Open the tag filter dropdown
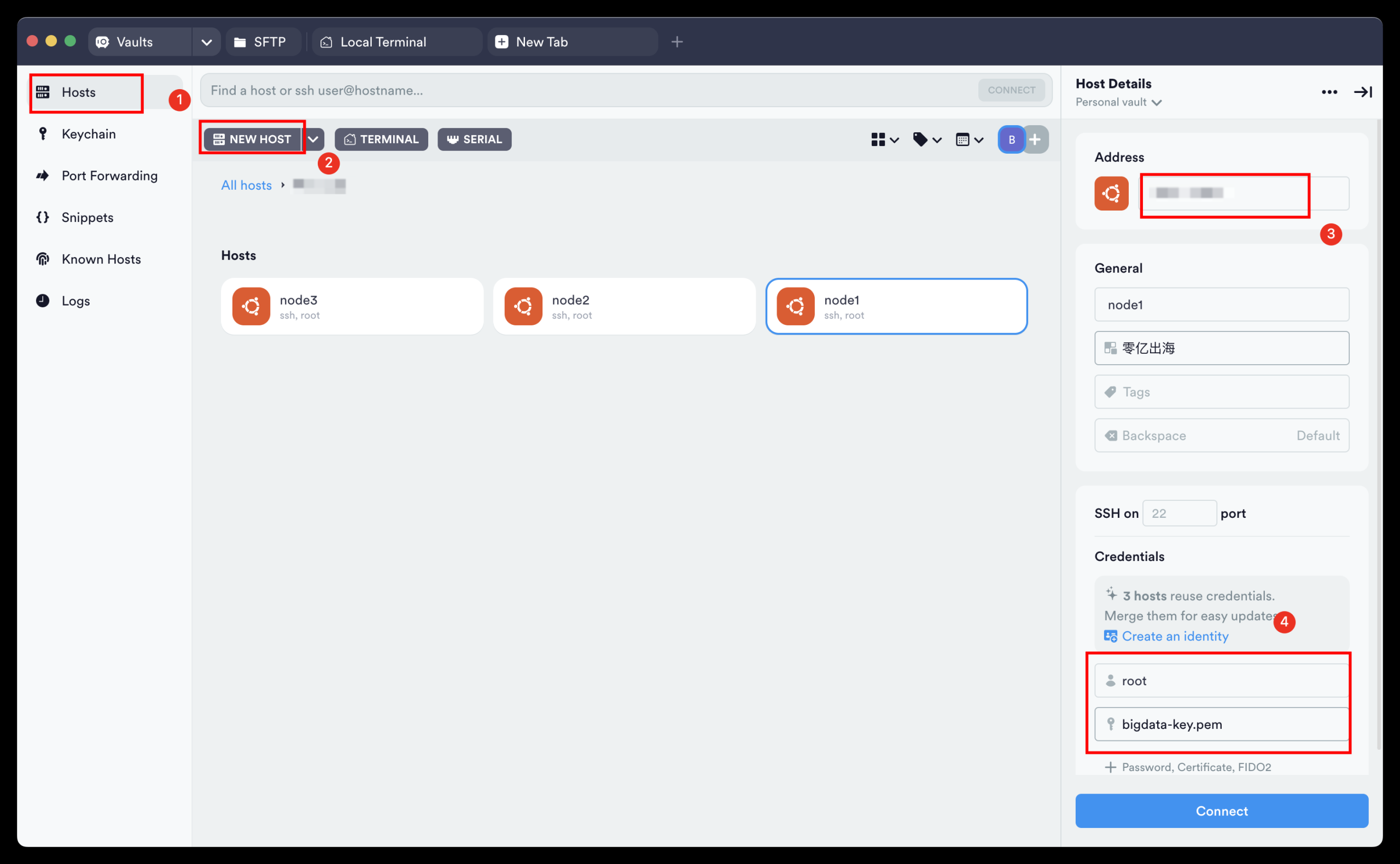 927,139
